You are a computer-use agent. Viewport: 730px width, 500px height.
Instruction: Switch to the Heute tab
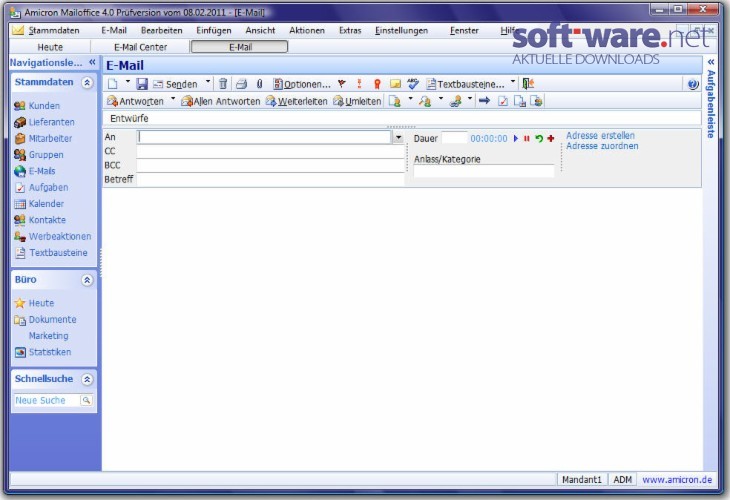(50, 47)
